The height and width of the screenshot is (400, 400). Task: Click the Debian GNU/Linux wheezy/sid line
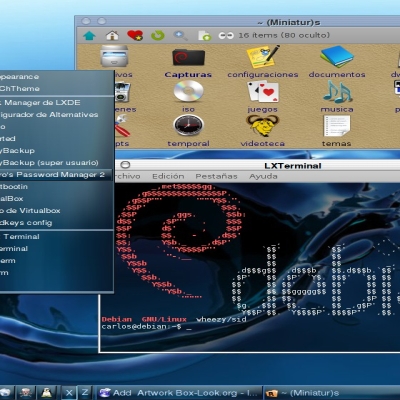(x=174, y=319)
